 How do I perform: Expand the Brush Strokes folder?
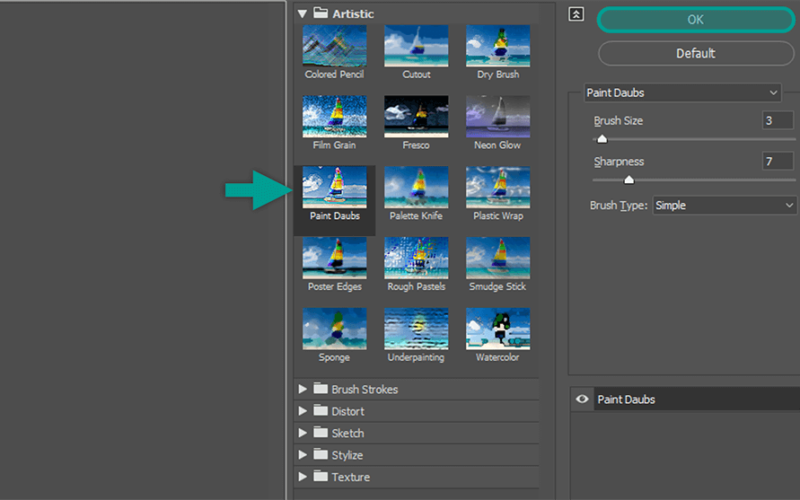pyautogui.click(x=303, y=389)
